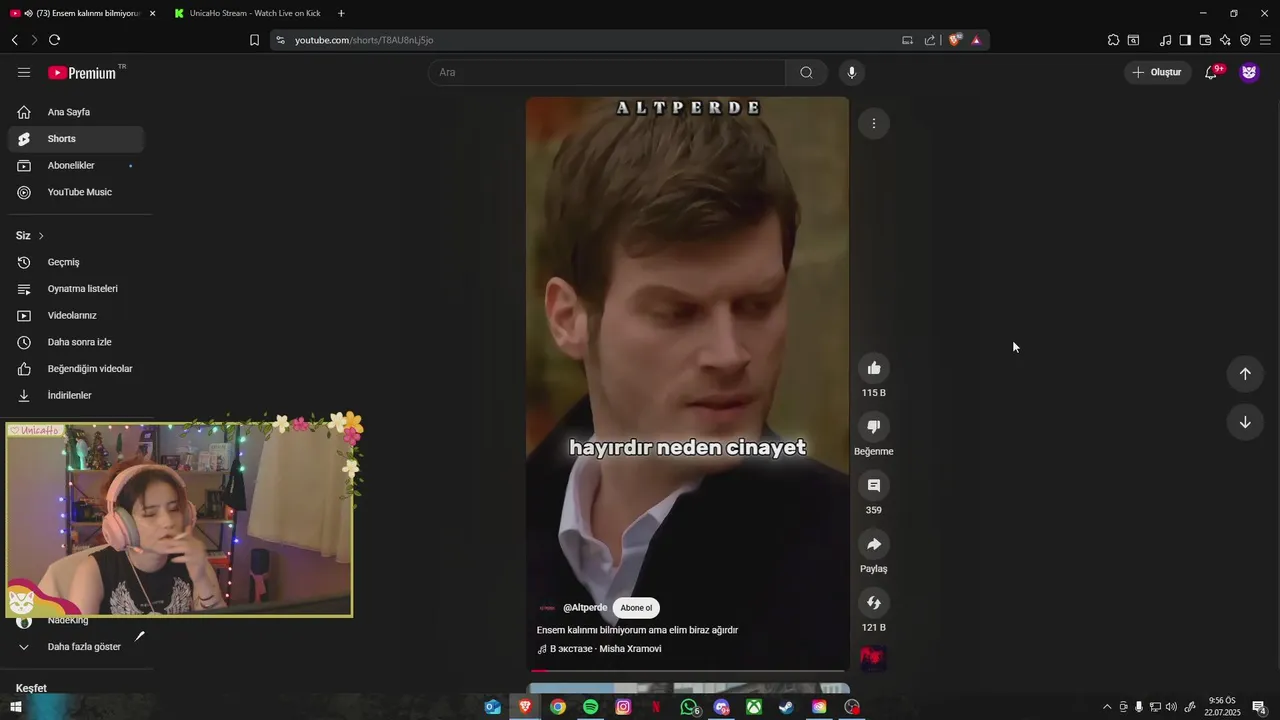Image resolution: width=1280 pixels, height=720 pixels.
Task: Open the taskbar clock 9:56 ÖS
Action: click(1222, 707)
